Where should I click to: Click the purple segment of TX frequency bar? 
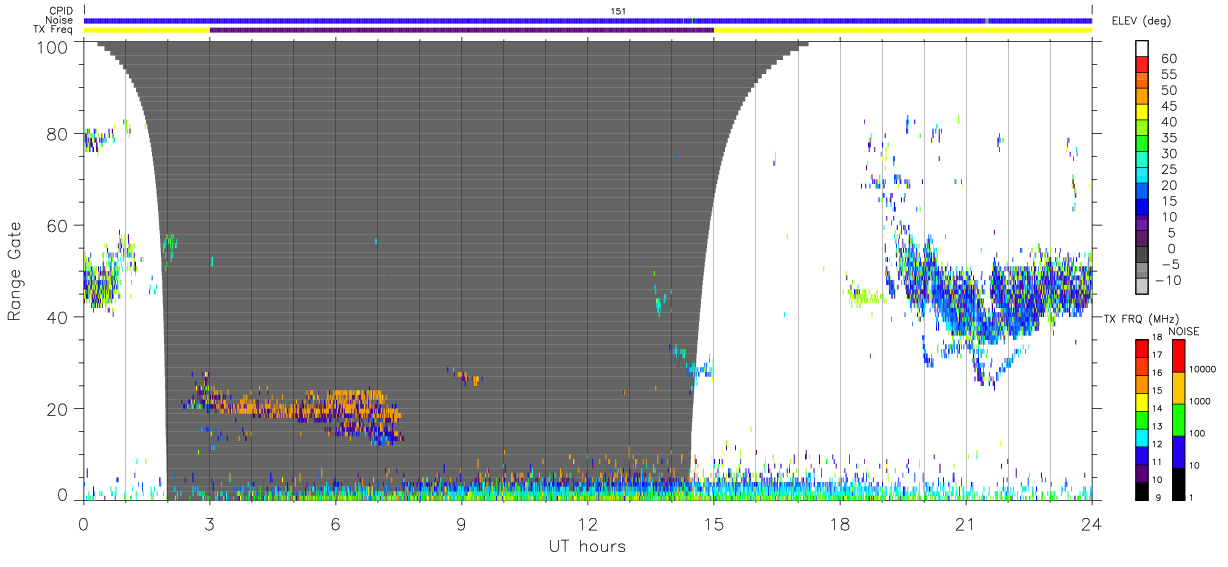[462, 30]
